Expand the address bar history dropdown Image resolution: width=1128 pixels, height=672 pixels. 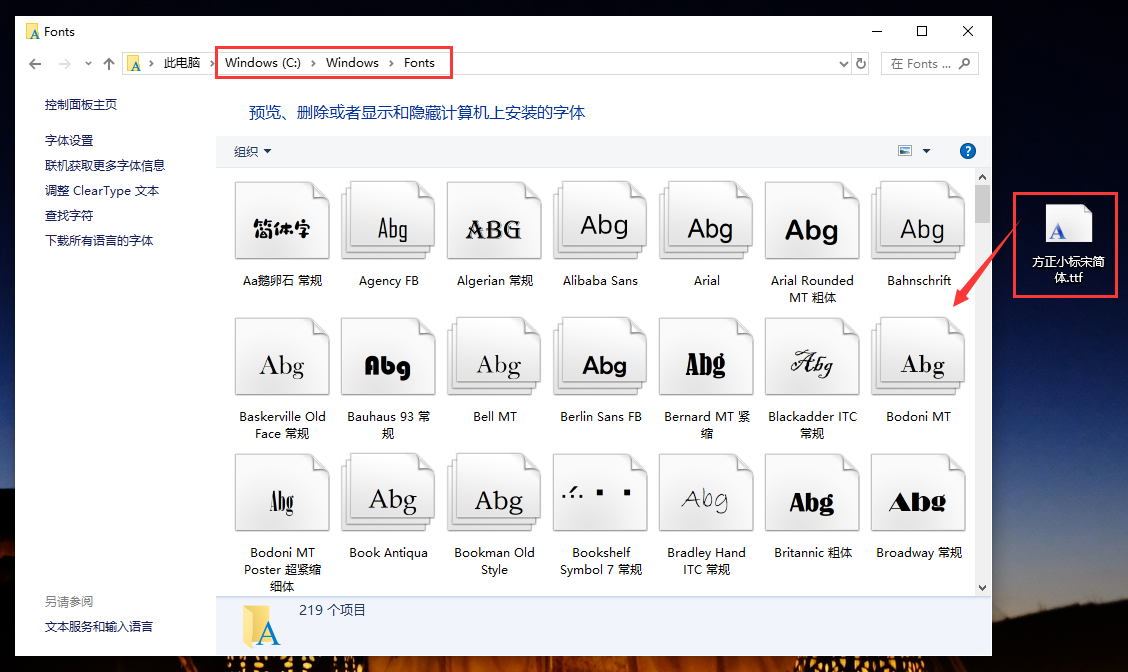(x=843, y=63)
